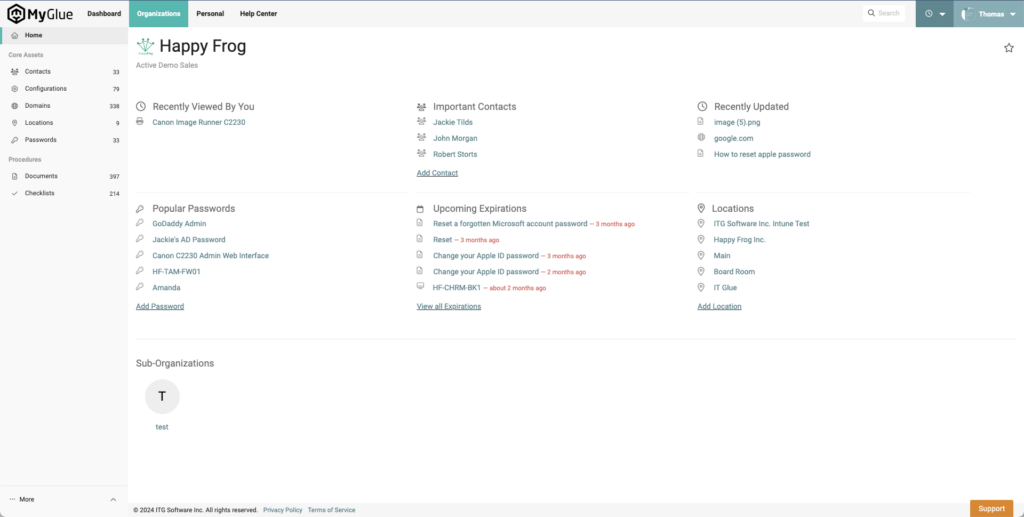This screenshot has width=1024, height=517.
Task: Open the Privacy Policy link
Action: click(283, 510)
